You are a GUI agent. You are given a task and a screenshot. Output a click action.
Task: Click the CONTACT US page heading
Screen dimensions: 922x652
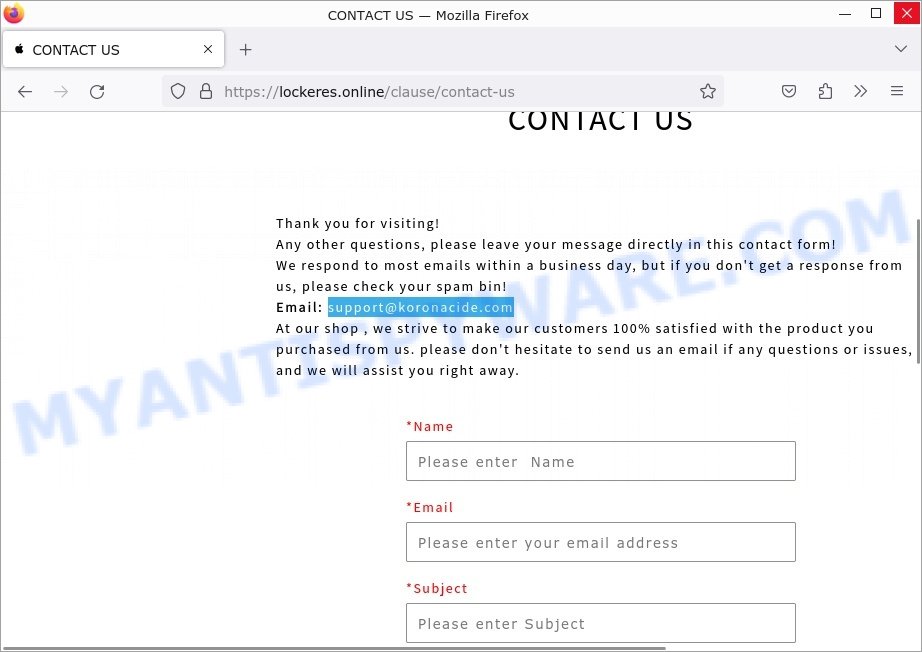tap(600, 121)
